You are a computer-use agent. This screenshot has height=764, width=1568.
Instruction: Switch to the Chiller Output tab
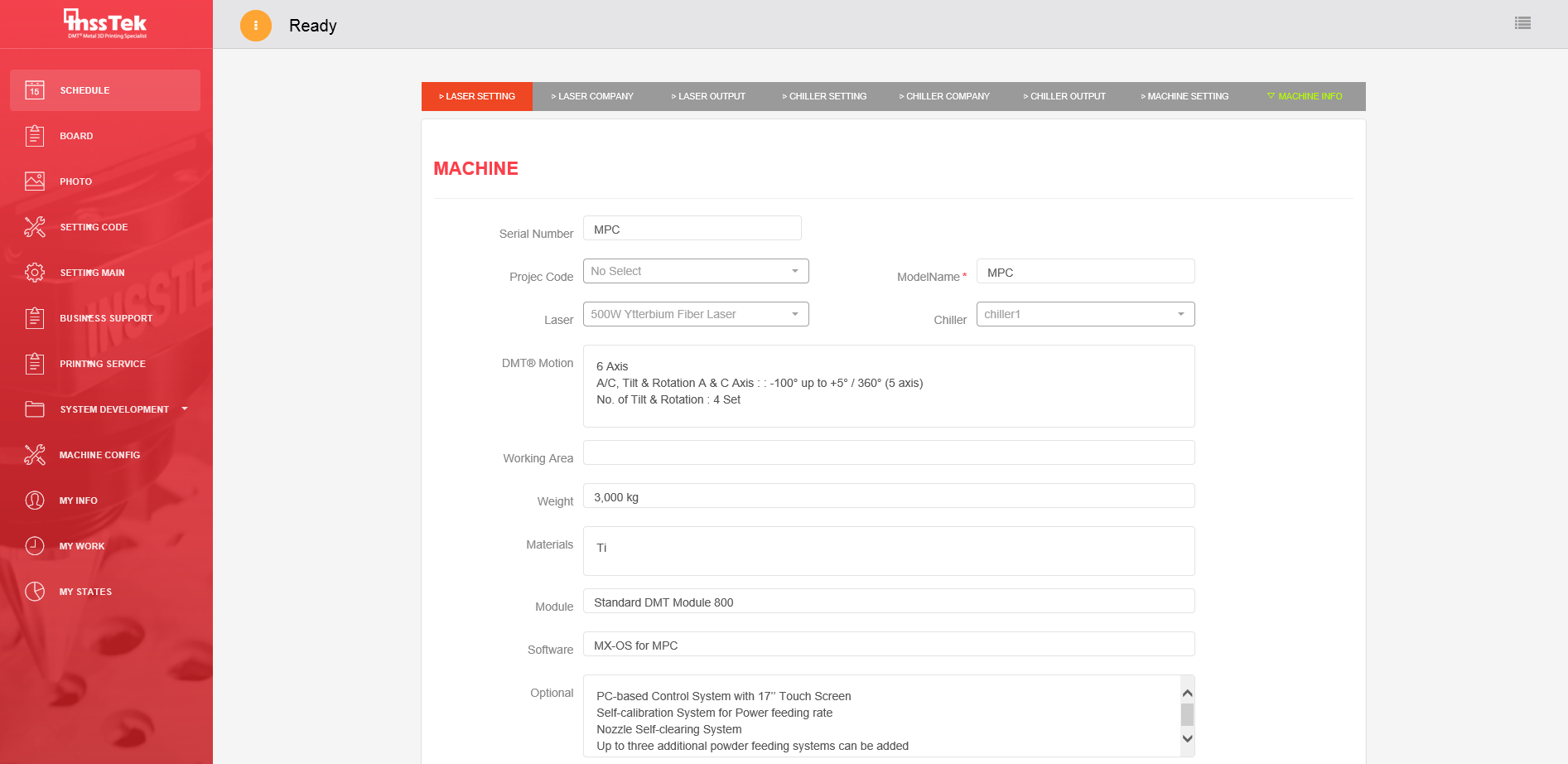coord(1064,96)
